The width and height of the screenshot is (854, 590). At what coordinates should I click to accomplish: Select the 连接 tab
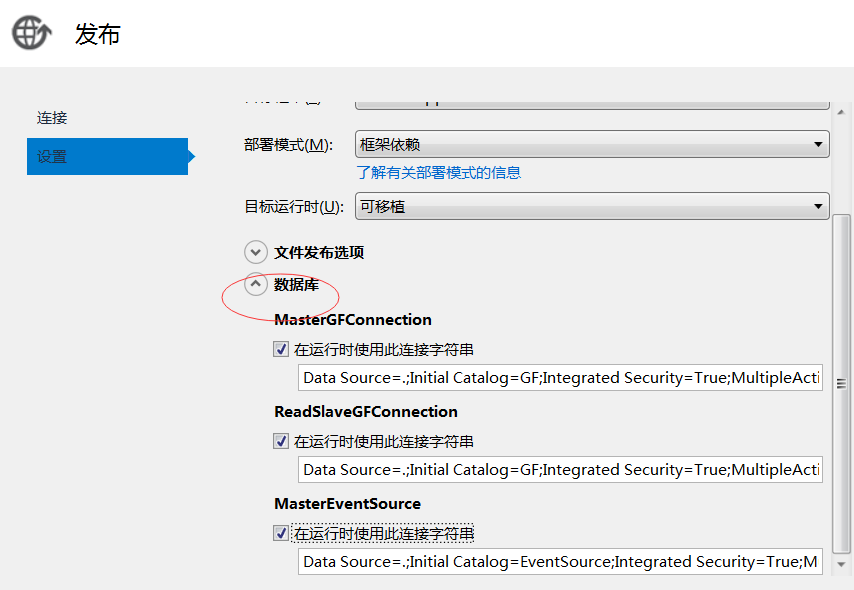pyautogui.click(x=52, y=118)
